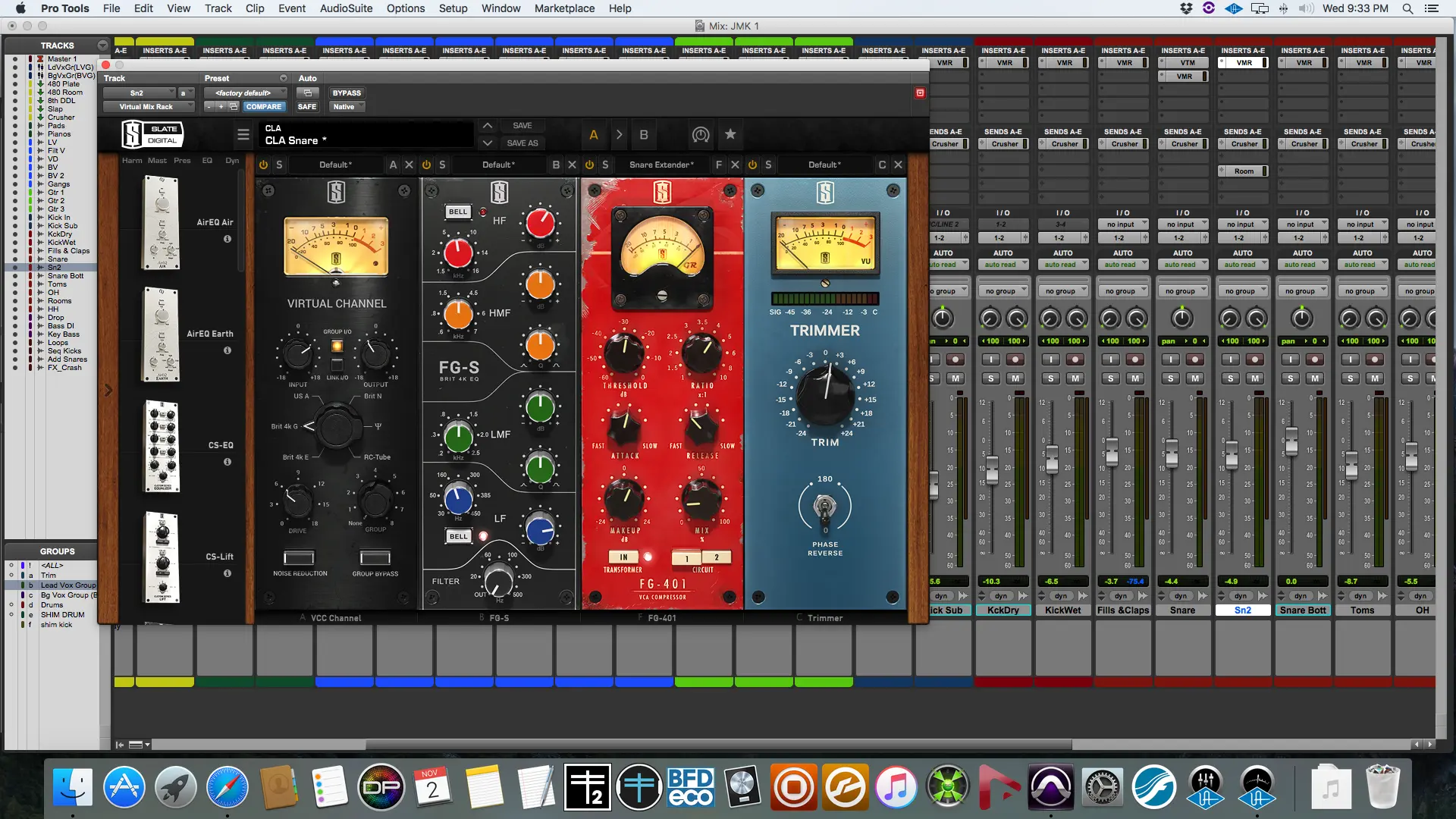Select the previous preset with up chevron

click(x=488, y=126)
